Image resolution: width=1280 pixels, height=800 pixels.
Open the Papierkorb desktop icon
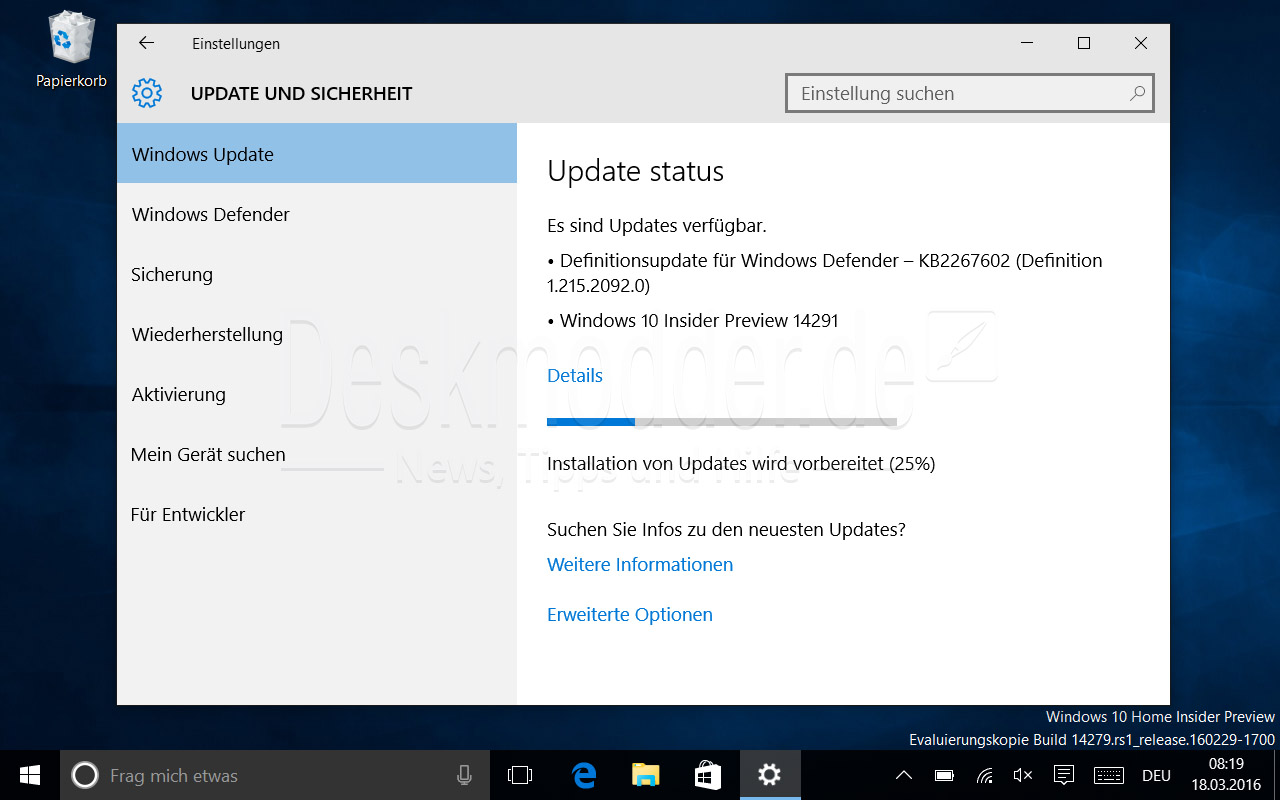pos(71,49)
